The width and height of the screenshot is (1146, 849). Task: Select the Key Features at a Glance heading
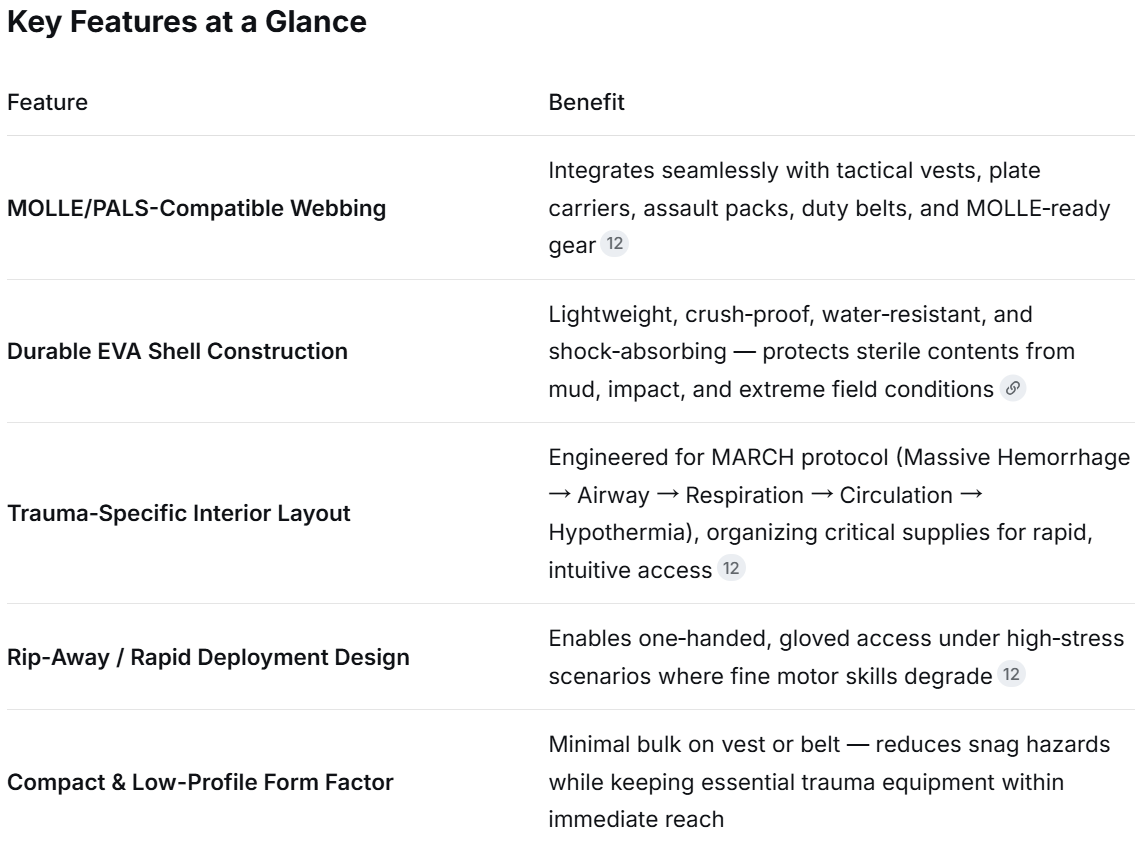coord(187,22)
